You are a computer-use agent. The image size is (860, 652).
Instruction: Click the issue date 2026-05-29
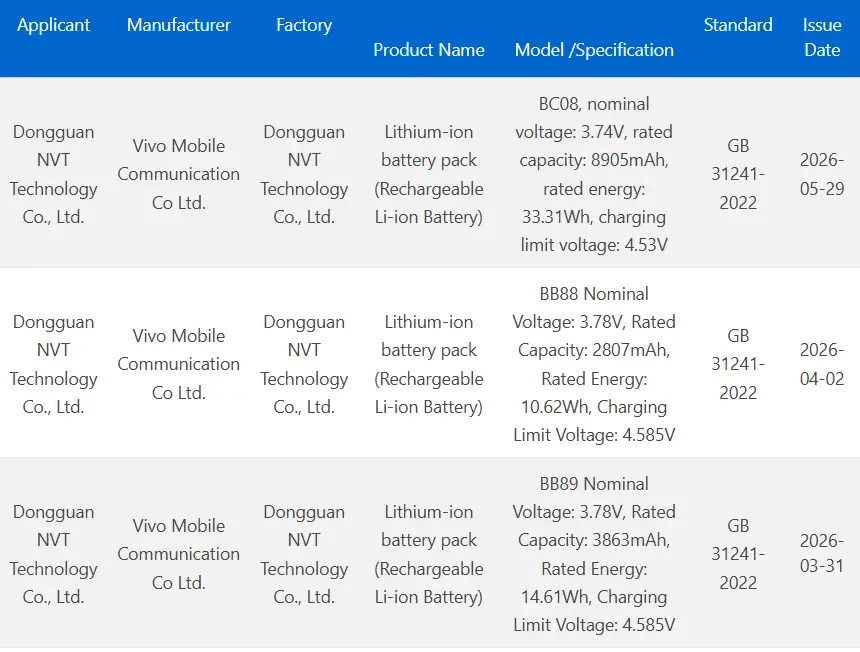tap(822, 174)
